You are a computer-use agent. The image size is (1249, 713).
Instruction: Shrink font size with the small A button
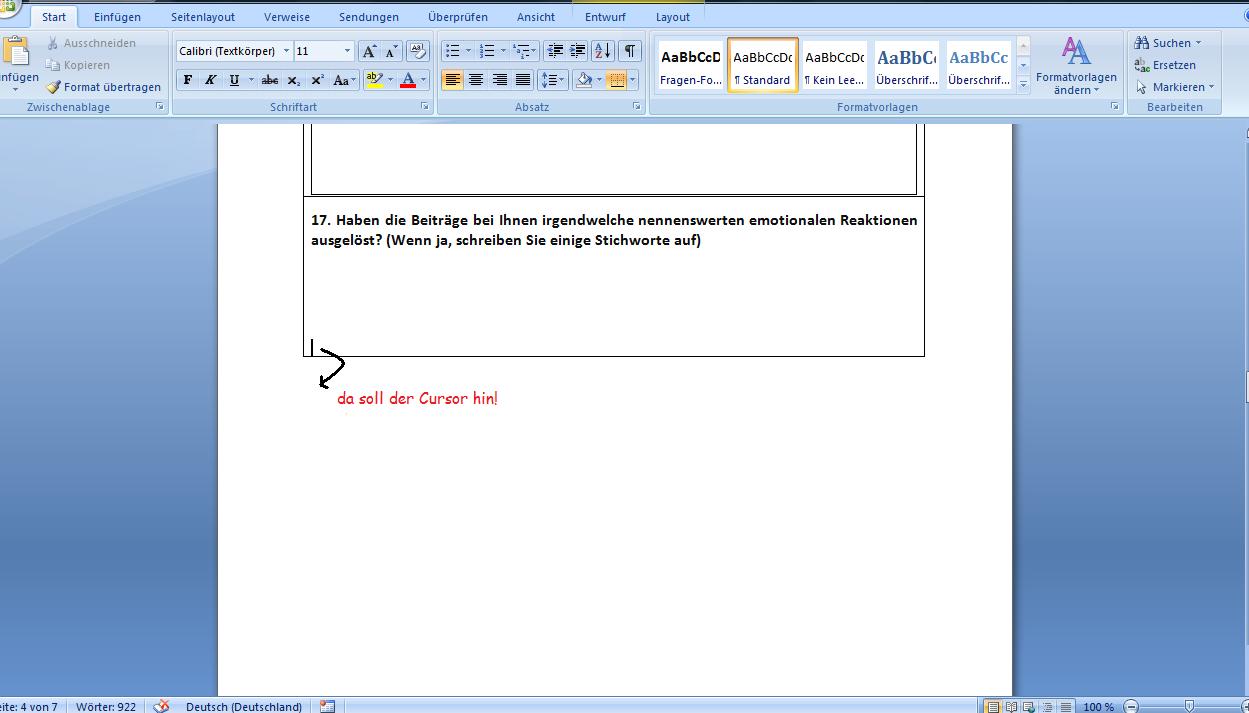click(x=391, y=51)
